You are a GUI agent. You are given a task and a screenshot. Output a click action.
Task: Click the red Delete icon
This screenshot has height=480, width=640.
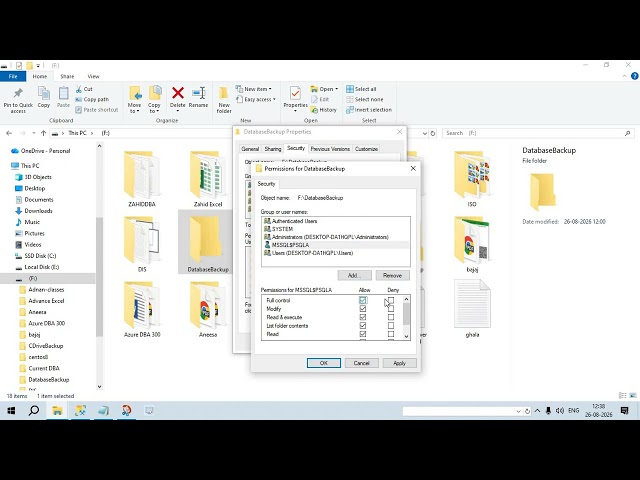tap(178, 93)
